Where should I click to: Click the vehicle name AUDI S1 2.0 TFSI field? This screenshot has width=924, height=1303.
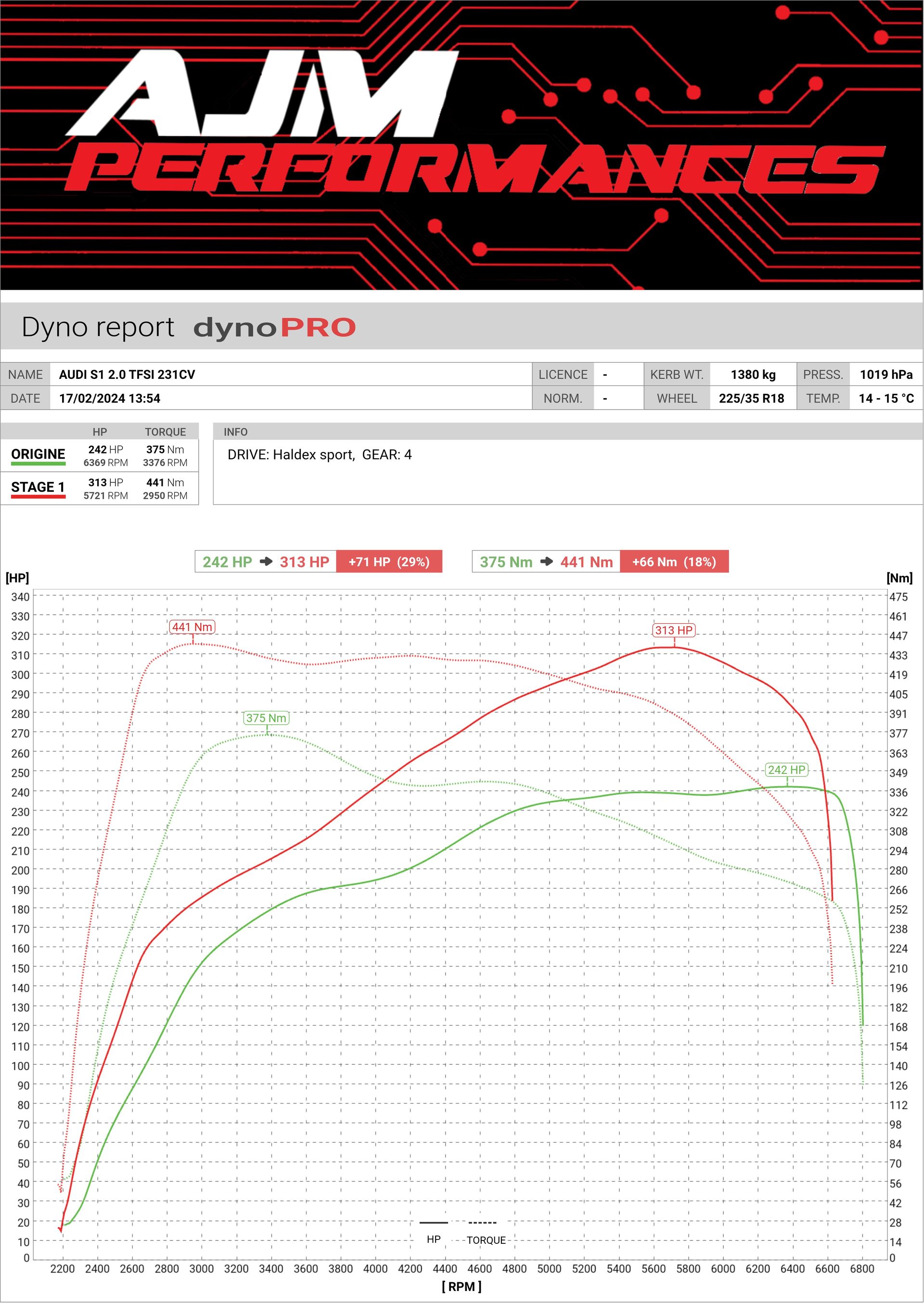tap(127, 374)
